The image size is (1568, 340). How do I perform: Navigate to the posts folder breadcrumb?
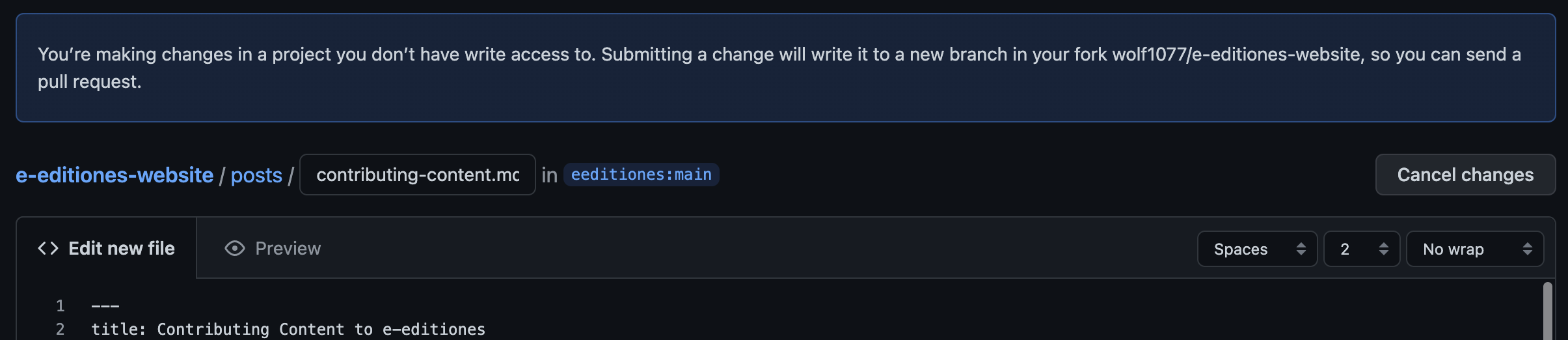pos(256,175)
